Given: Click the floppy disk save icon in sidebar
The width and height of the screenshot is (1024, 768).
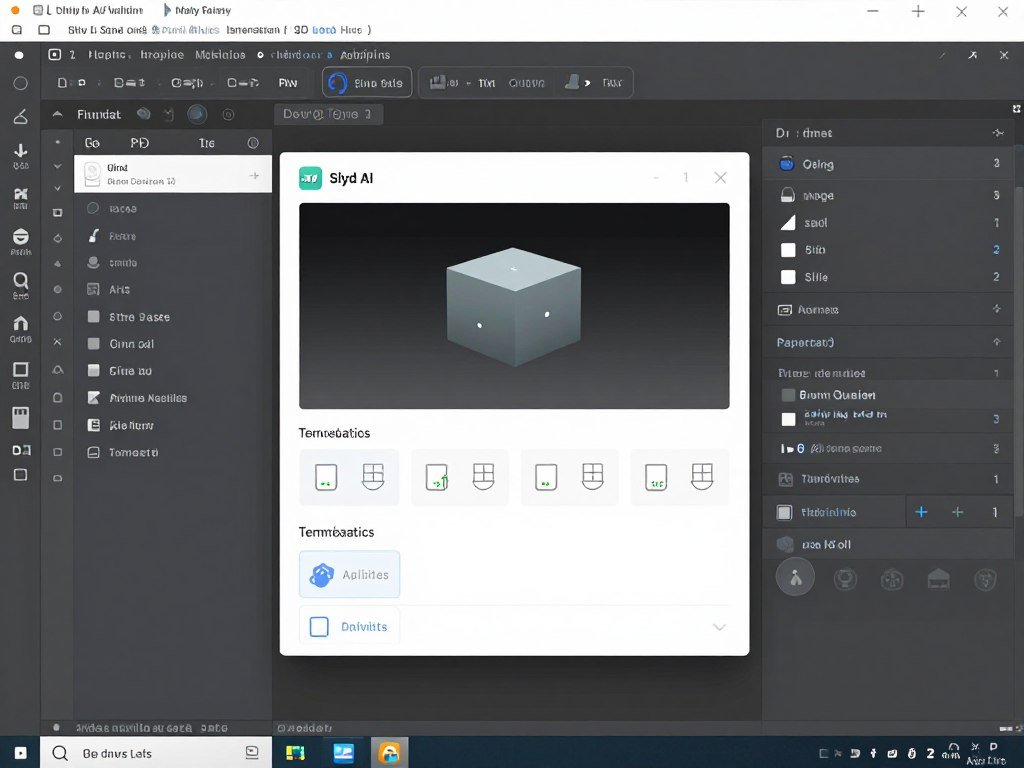Looking at the screenshot, I should pos(21,418).
